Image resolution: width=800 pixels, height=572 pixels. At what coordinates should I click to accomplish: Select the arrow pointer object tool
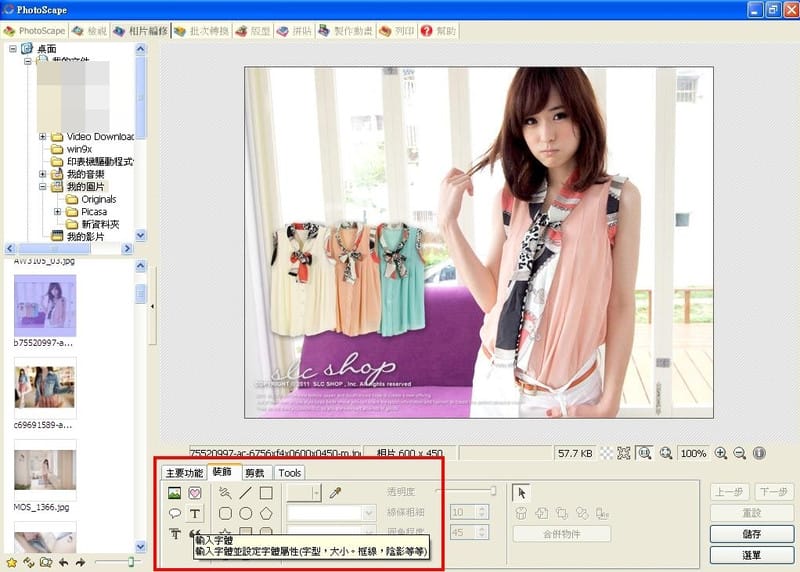[520, 492]
